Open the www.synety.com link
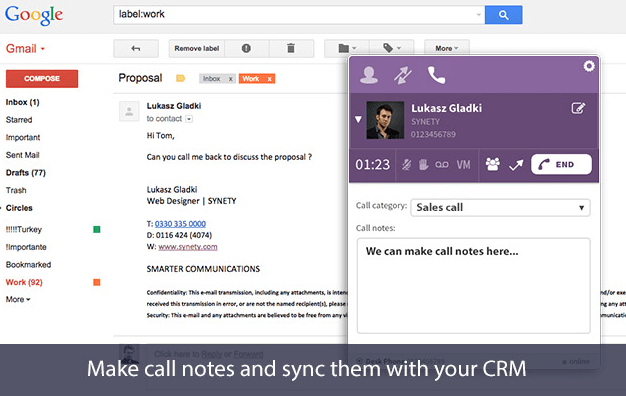The width and height of the screenshot is (626, 396). (188, 247)
